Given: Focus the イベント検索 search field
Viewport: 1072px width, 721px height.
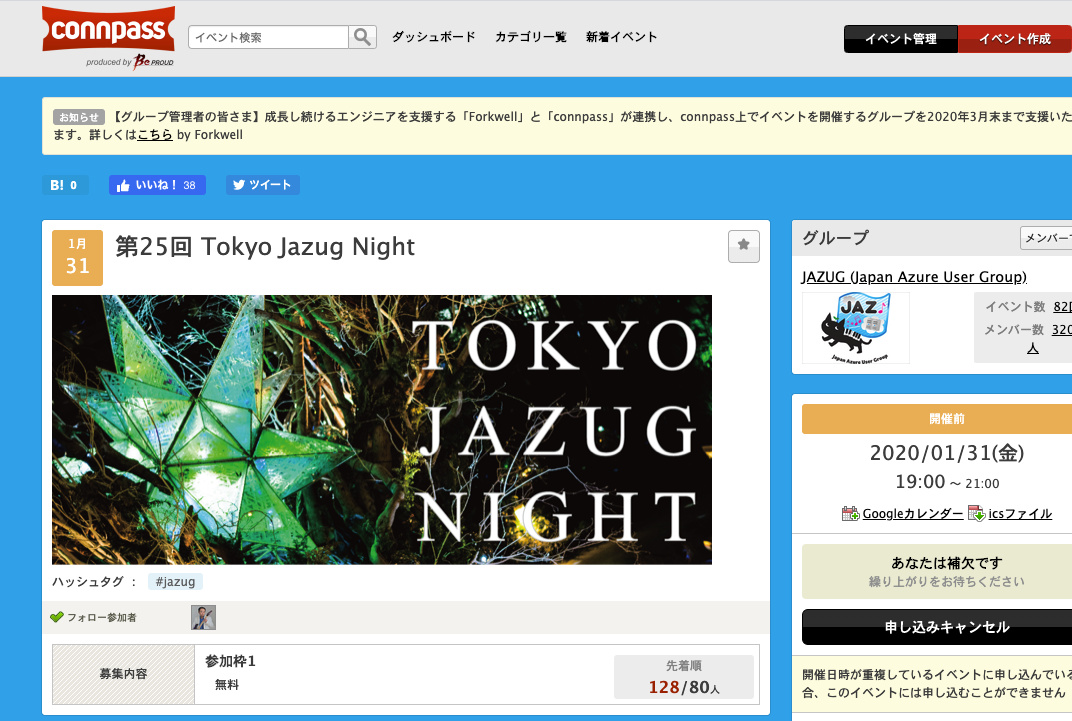Looking at the screenshot, I should pos(268,37).
